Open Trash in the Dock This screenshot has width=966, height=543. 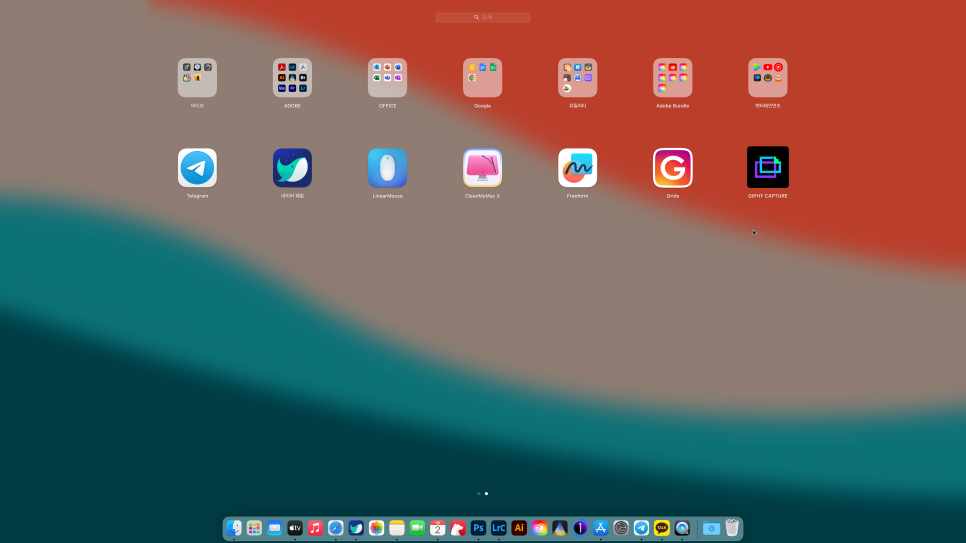point(732,528)
